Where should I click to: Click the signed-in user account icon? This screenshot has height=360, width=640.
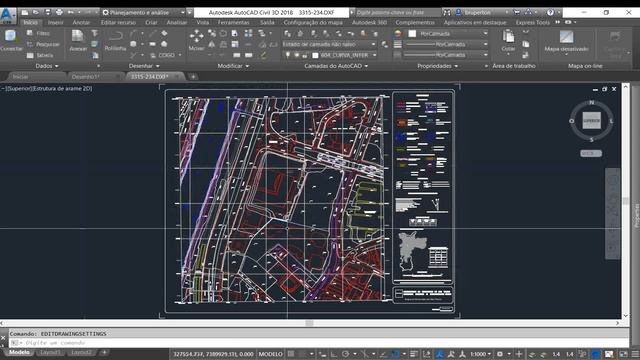(459, 12)
